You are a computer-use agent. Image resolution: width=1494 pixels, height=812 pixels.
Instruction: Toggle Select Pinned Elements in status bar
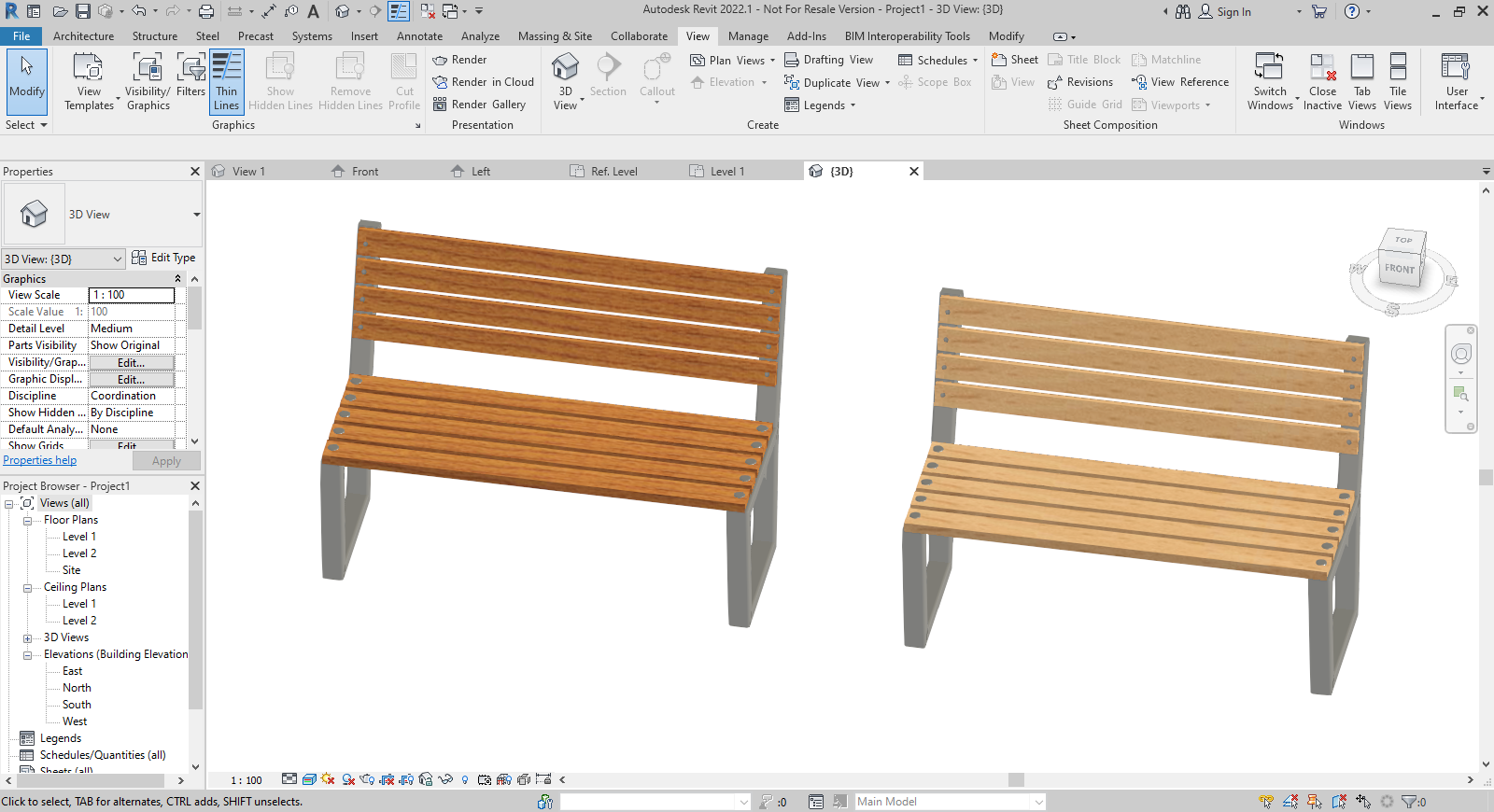click(x=1314, y=801)
